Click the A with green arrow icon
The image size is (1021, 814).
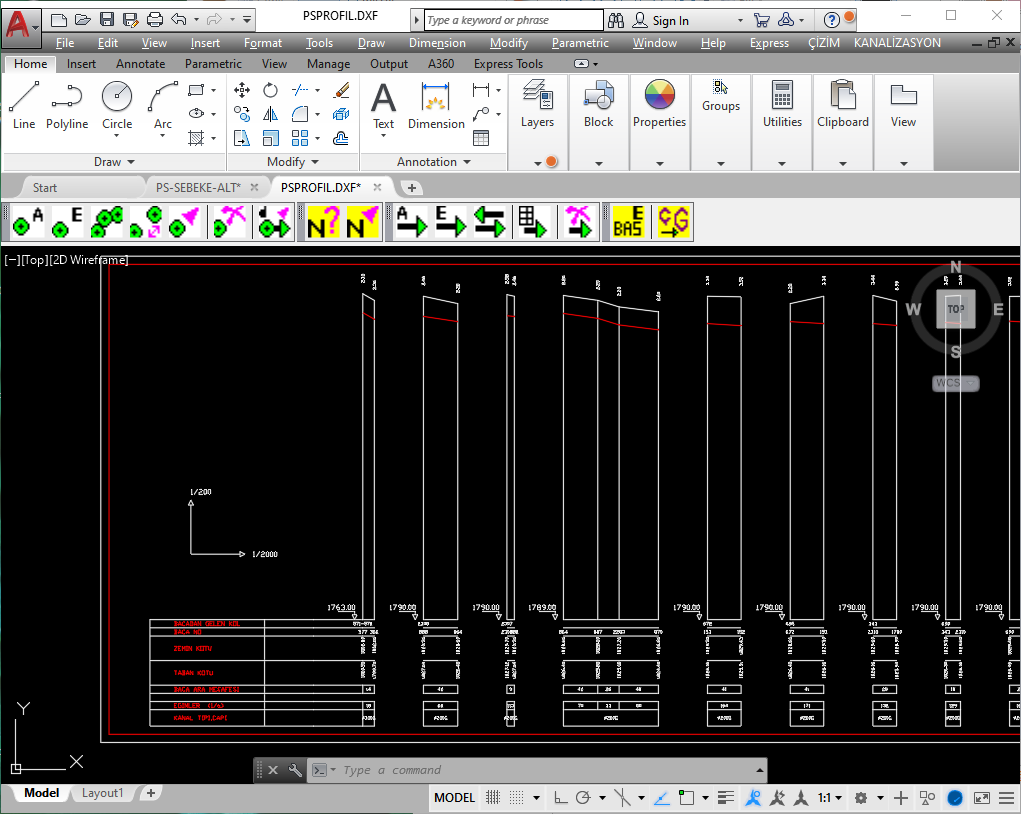click(412, 222)
